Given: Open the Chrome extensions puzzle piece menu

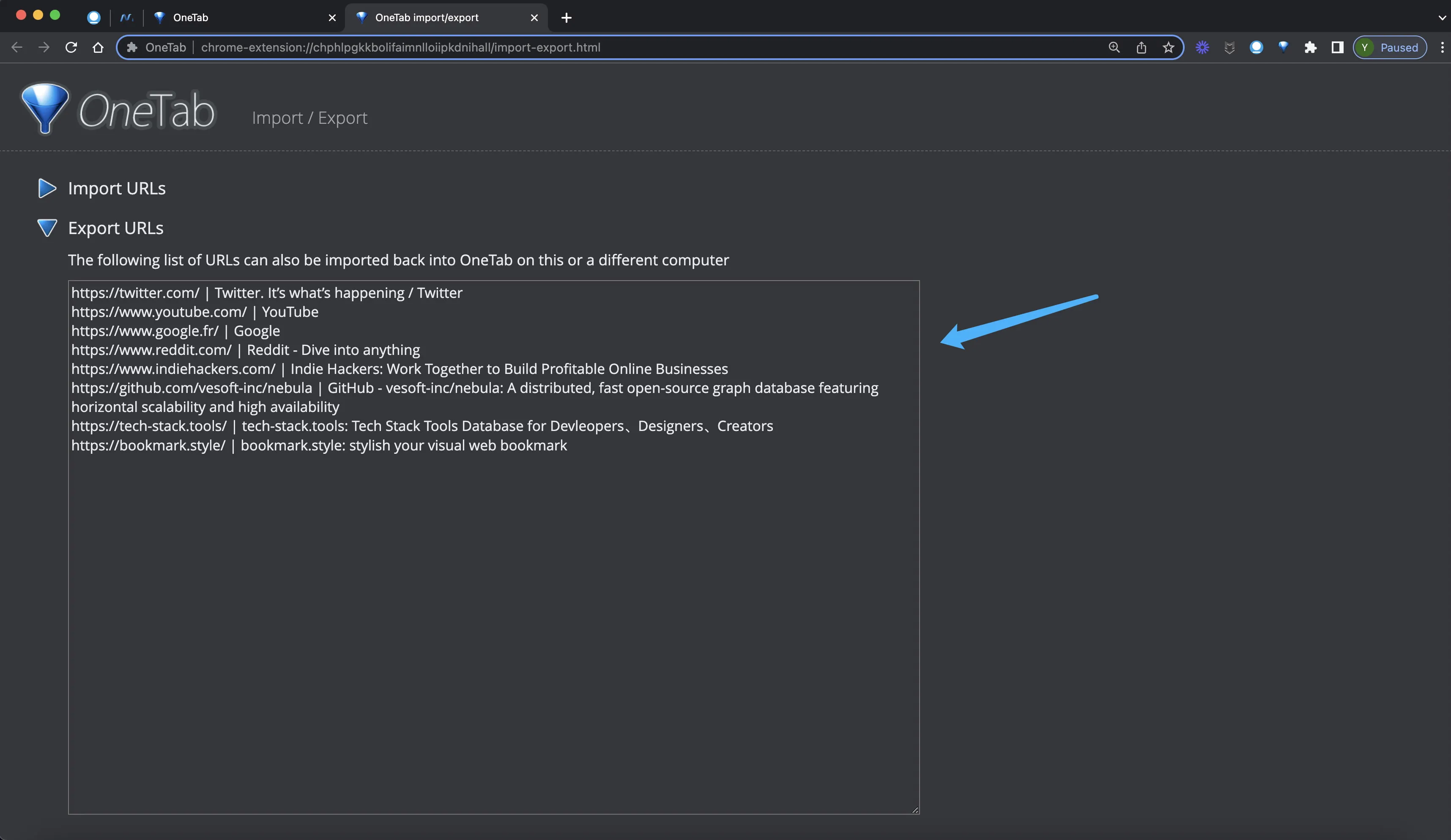Looking at the screenshot, I should coord(1311,48).
